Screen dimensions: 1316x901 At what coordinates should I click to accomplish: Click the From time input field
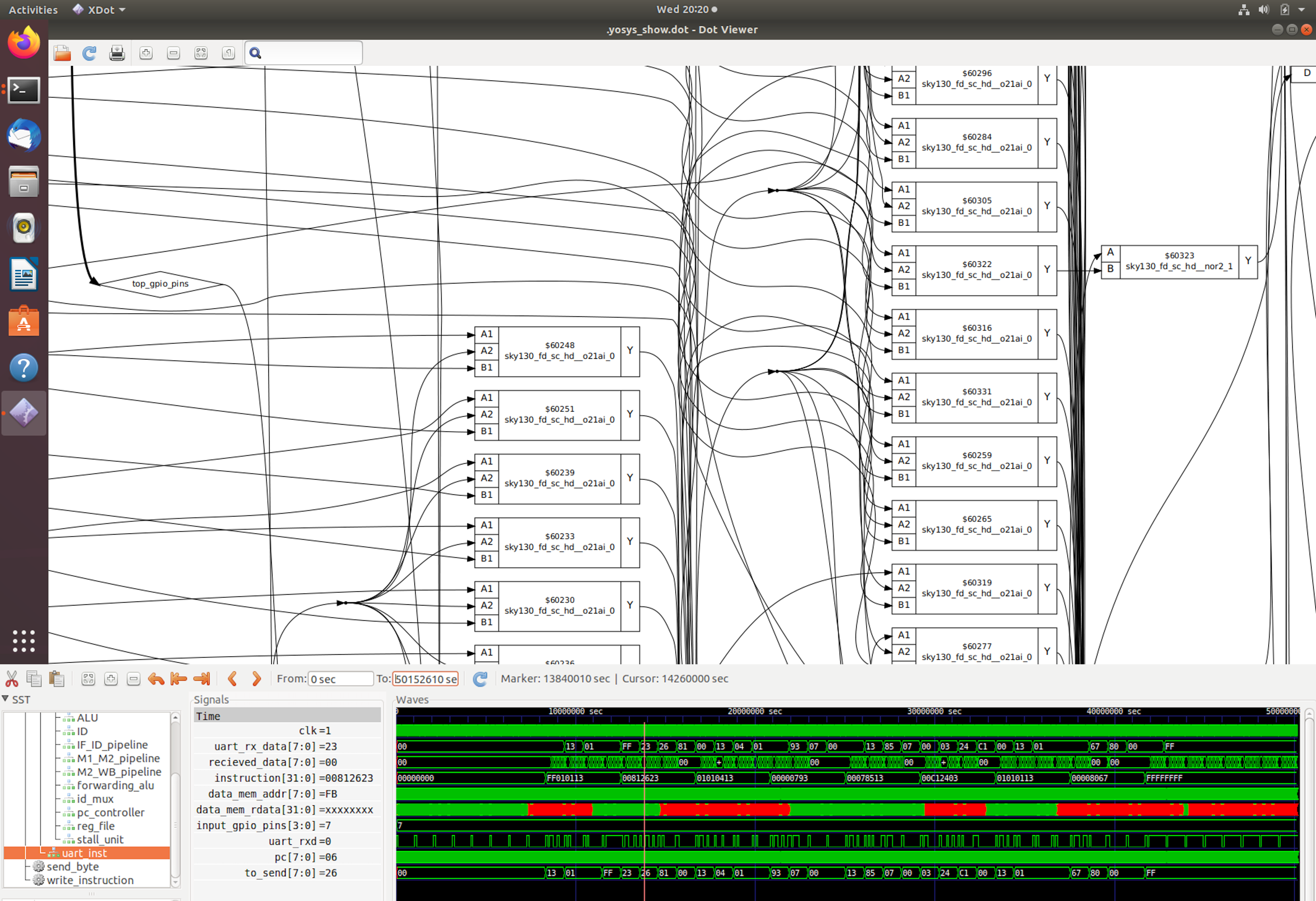(x=340, y=678)
